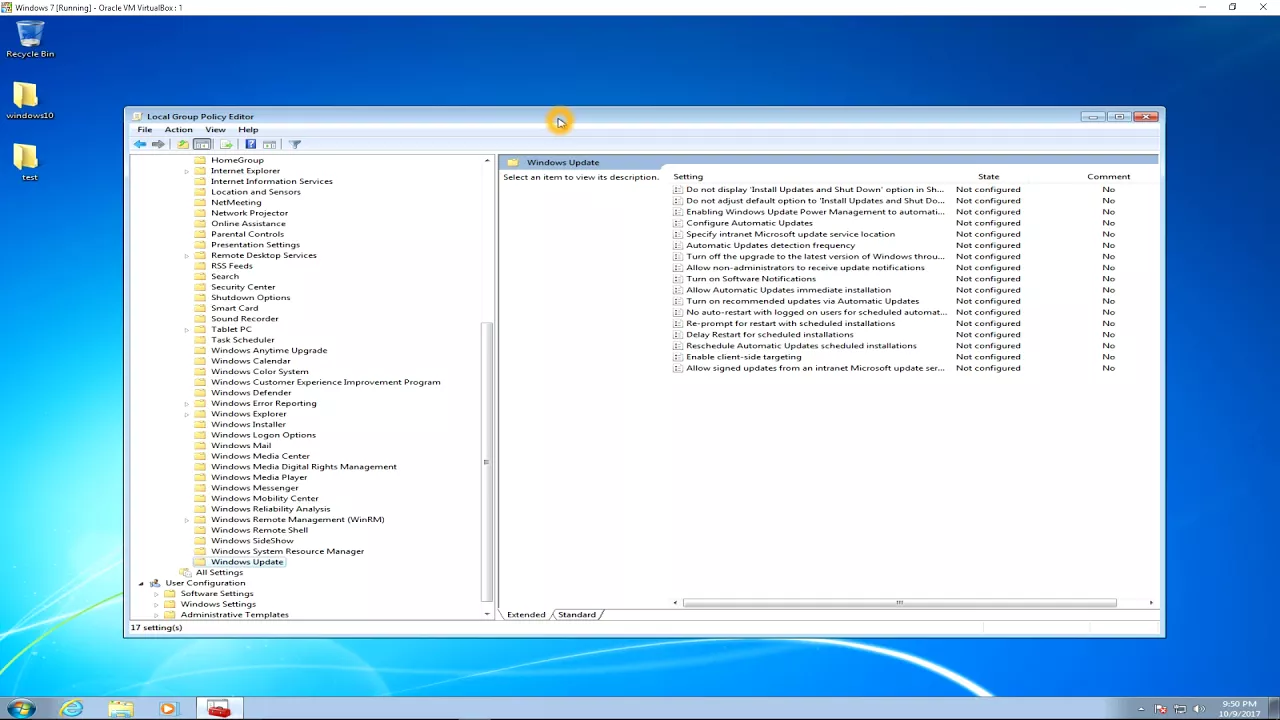Open the taskbar clock showing 9:50 PM
The width and height of the screenshot is (1280, 720).
click(x=1238, y=709)
